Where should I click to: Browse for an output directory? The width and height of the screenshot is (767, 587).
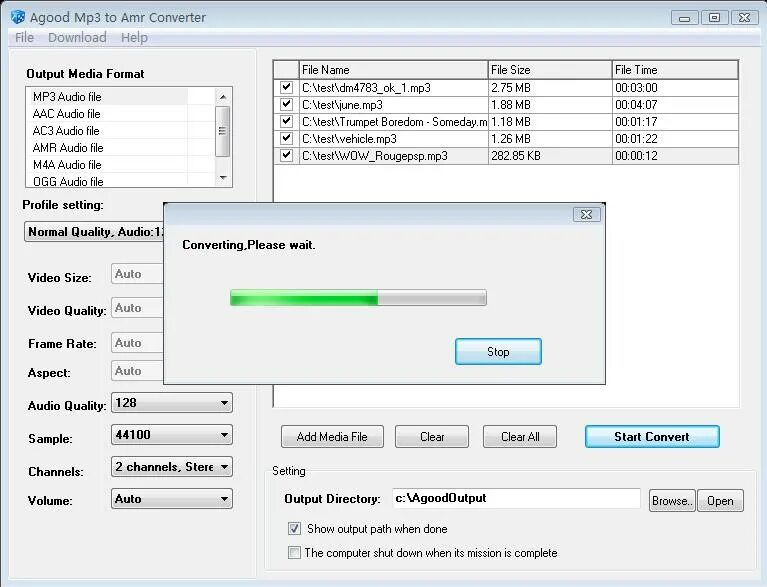(672, 500)
